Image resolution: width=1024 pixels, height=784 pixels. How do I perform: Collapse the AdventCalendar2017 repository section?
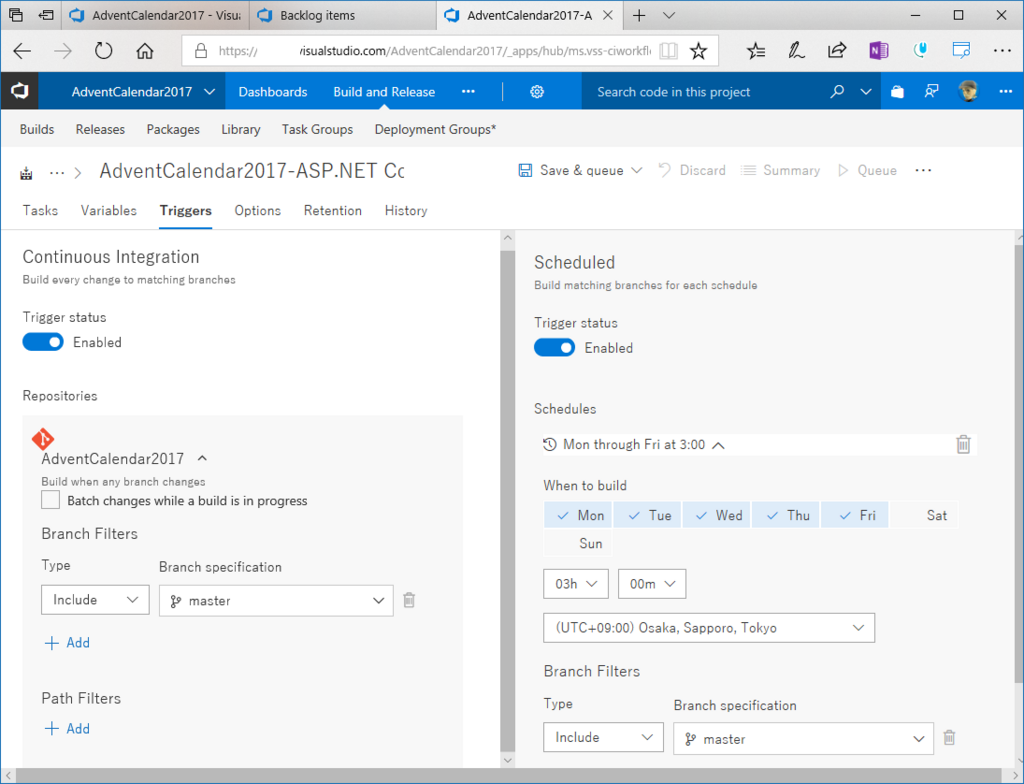coord(202,459)
